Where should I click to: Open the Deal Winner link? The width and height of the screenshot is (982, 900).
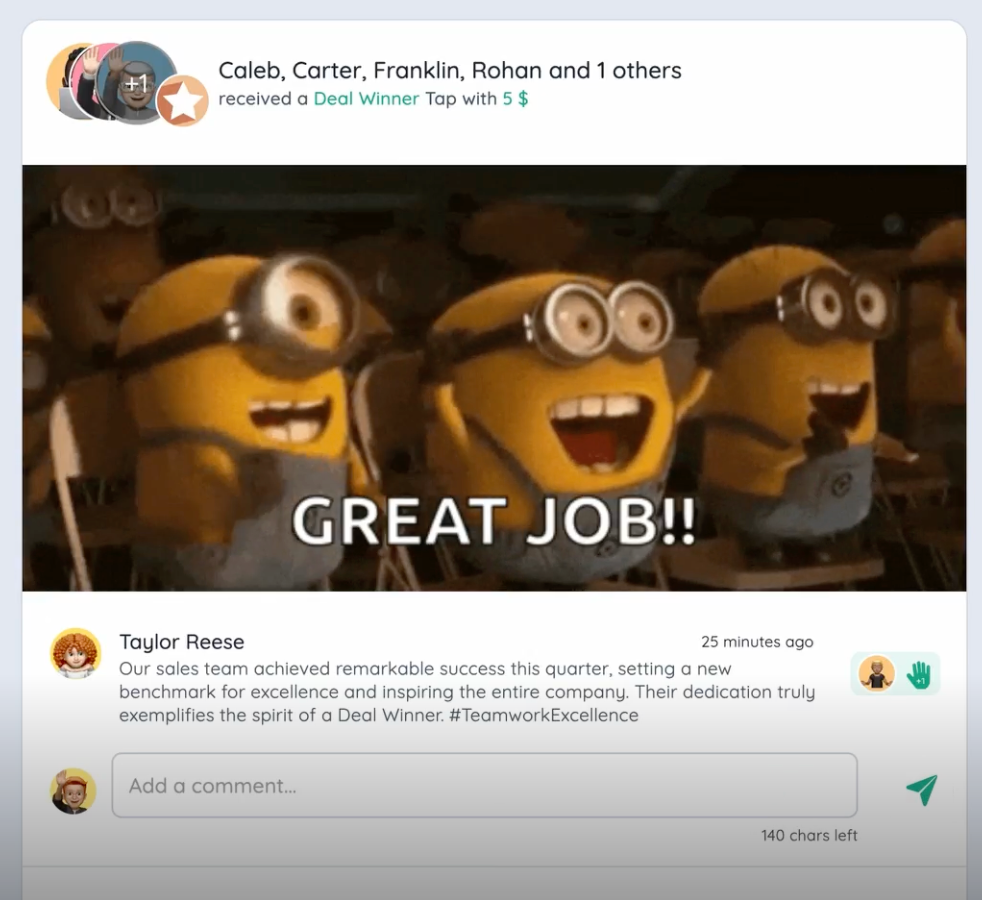point(366,99)
